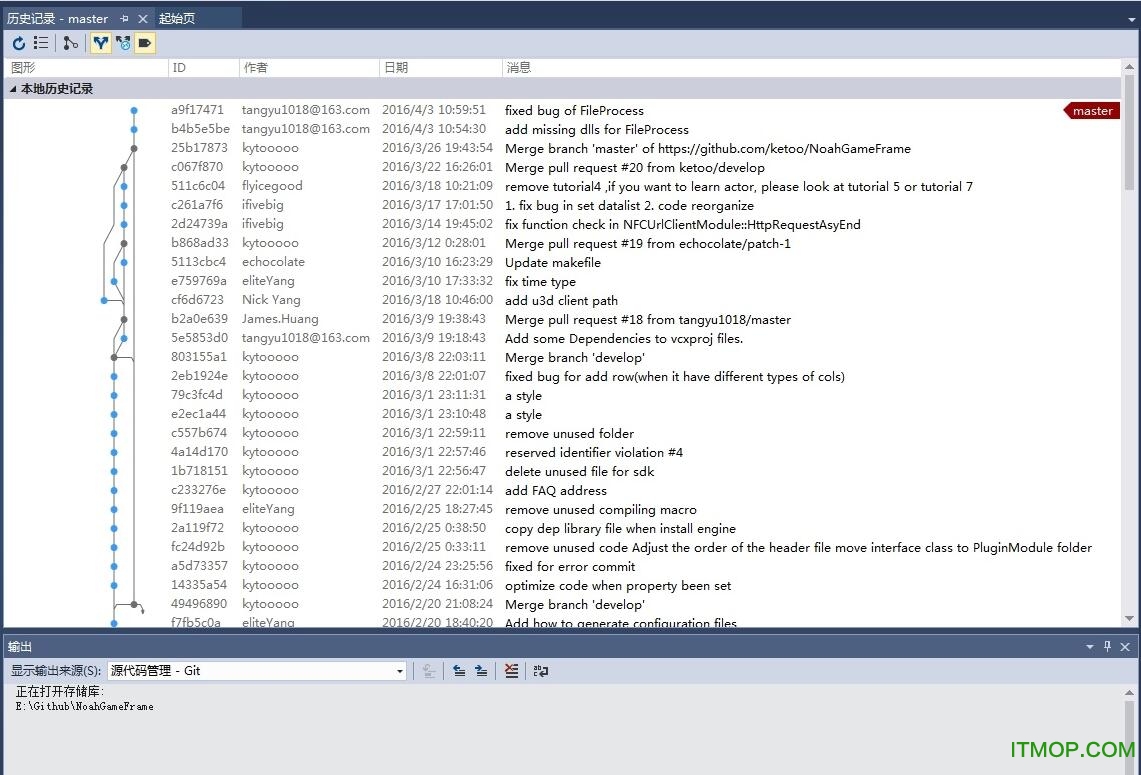The height and width of the screenshot is (775, 1141).
Task: Select 'optimize code when property been set' commit
Action: (562, 585)
